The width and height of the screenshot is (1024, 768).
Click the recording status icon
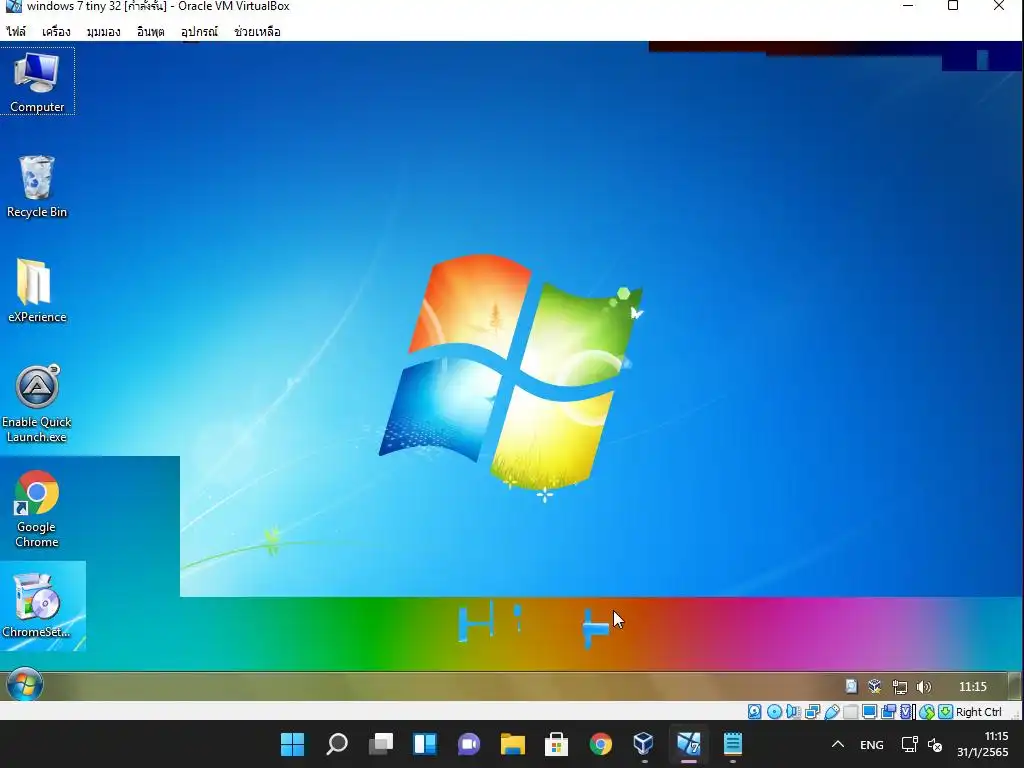coord(888,712)
